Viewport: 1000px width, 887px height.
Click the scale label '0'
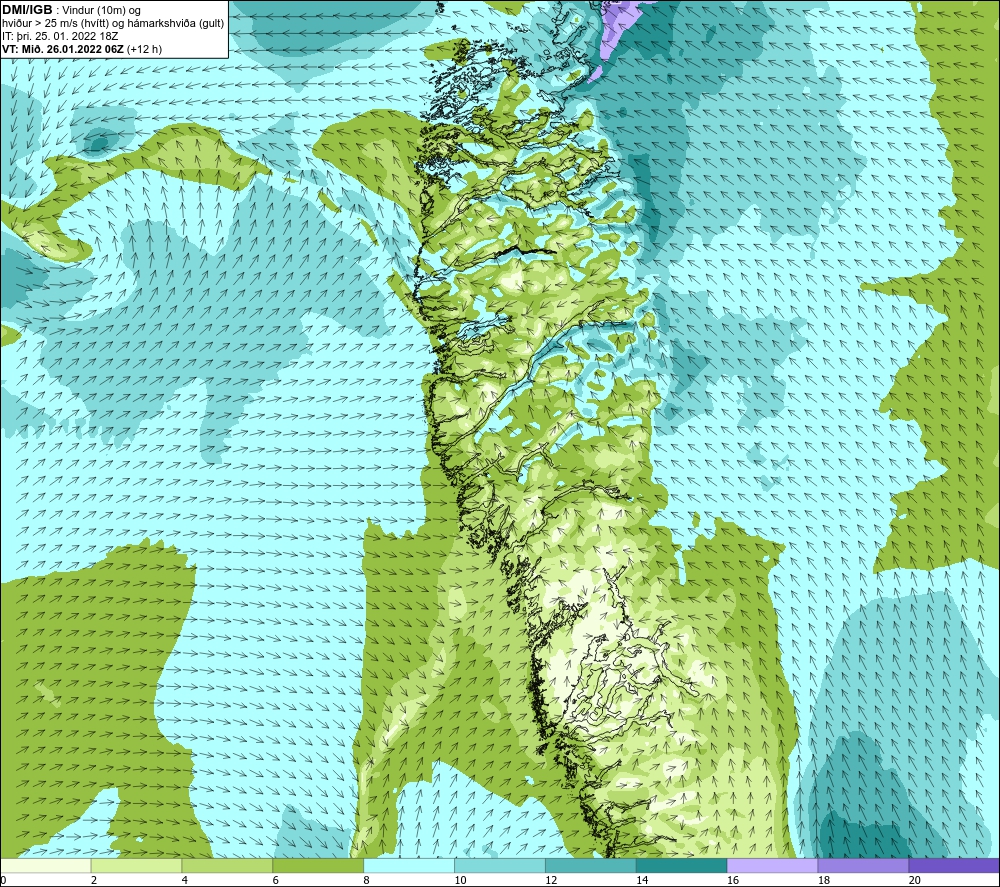tap(3, 880)
